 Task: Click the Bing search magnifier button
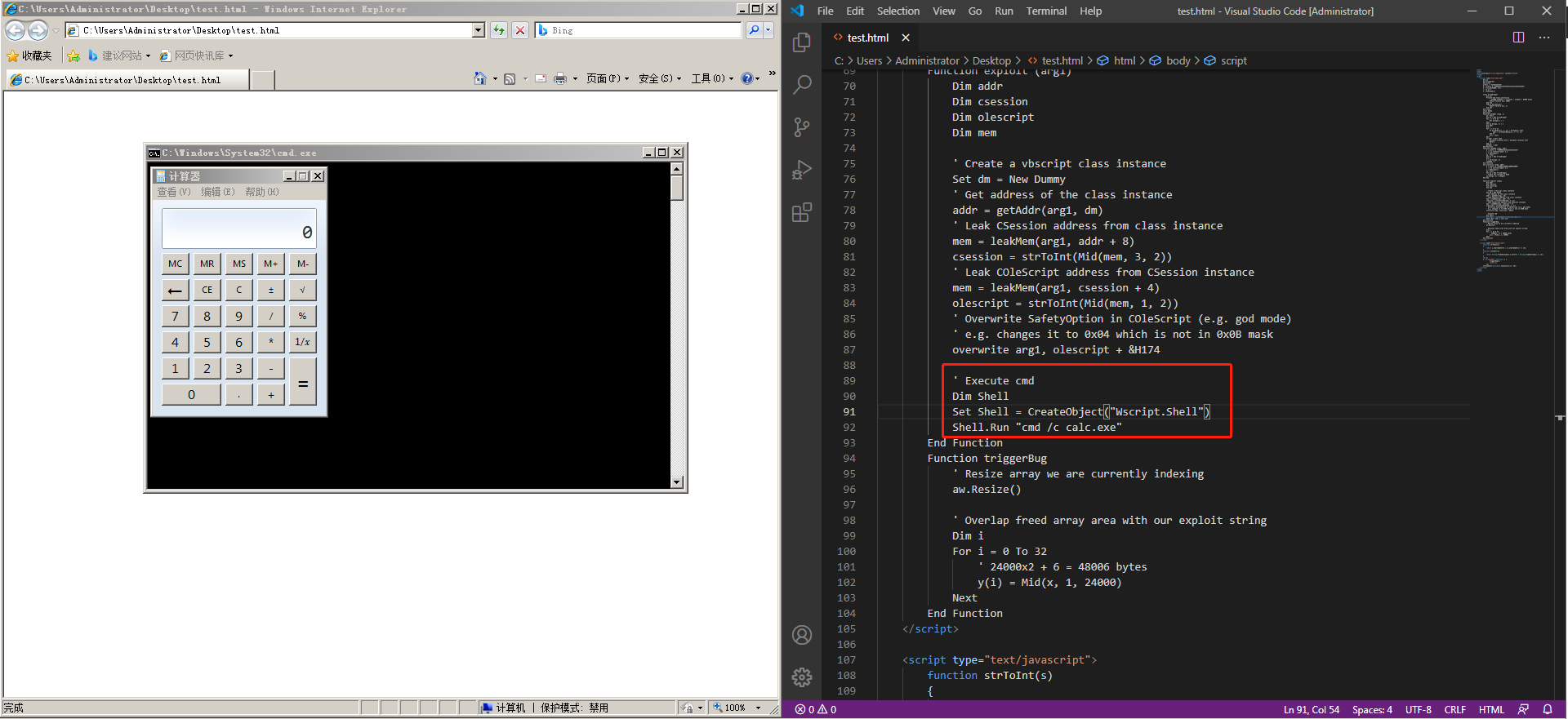[754, 30]
